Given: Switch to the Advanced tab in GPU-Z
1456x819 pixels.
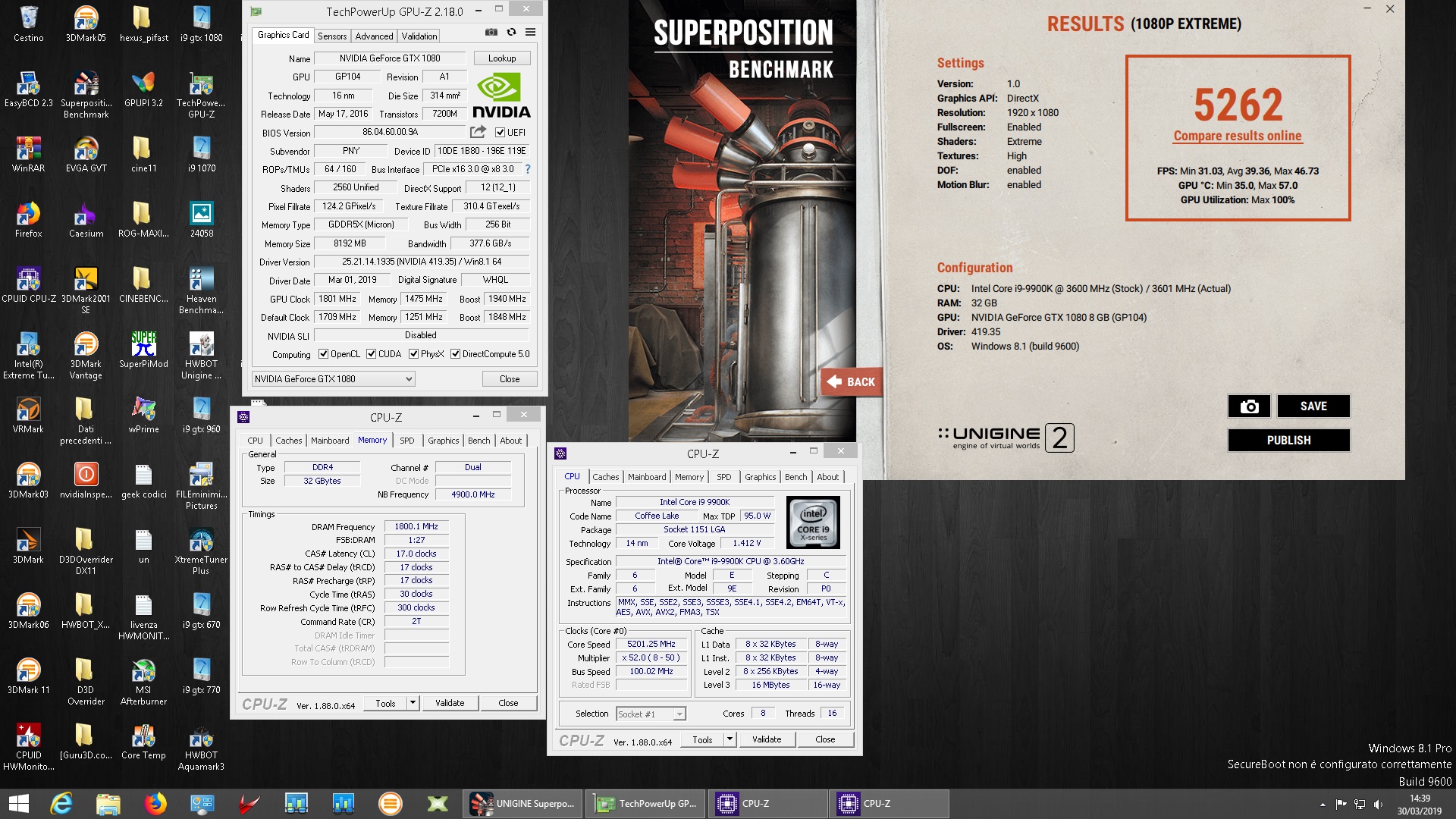Looking at the screenshot, I should point(374,36).
